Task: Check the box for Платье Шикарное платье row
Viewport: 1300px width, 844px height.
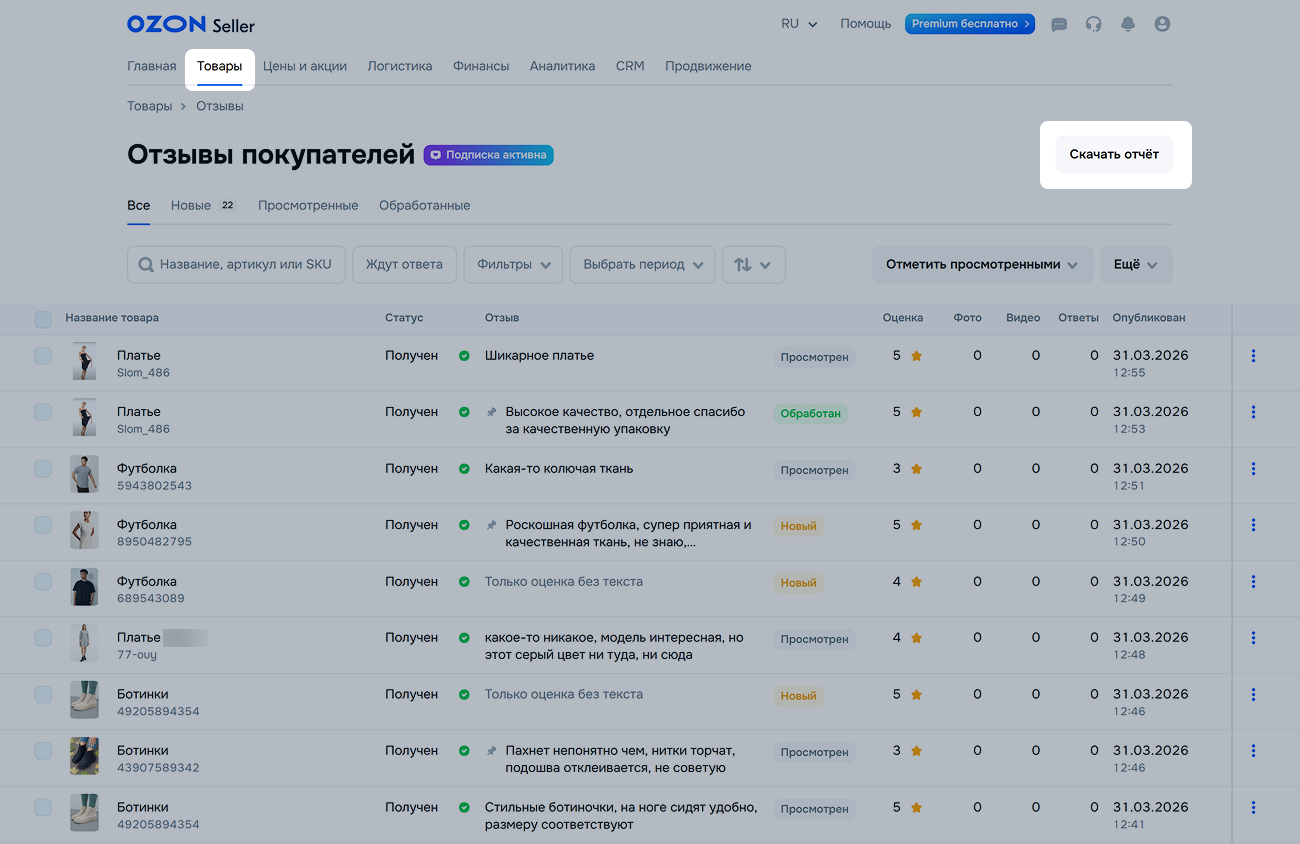Action: point(43,356)
